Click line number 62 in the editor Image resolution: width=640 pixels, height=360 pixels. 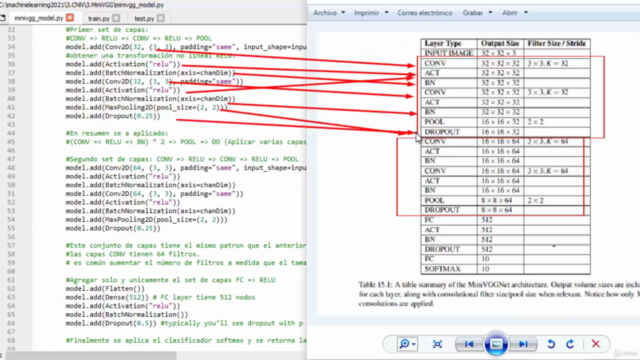[x=11, y=289]
